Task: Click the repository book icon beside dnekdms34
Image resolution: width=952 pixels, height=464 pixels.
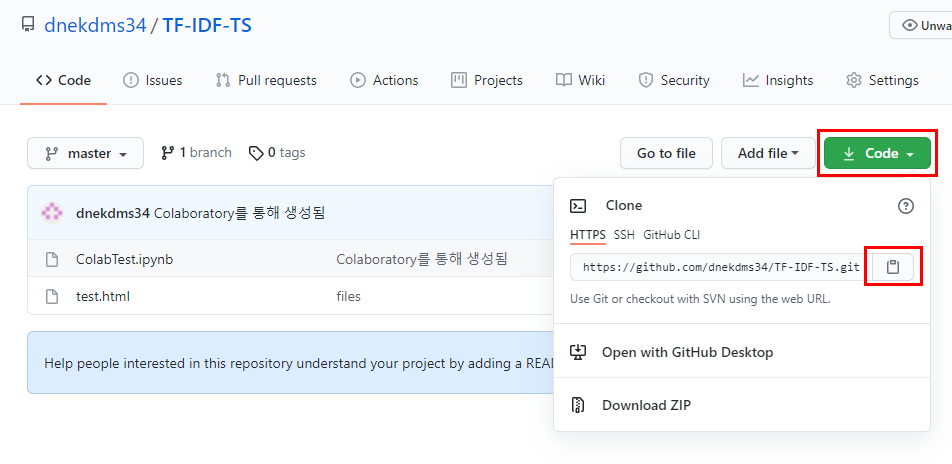Action: click(x=27, y=25)
